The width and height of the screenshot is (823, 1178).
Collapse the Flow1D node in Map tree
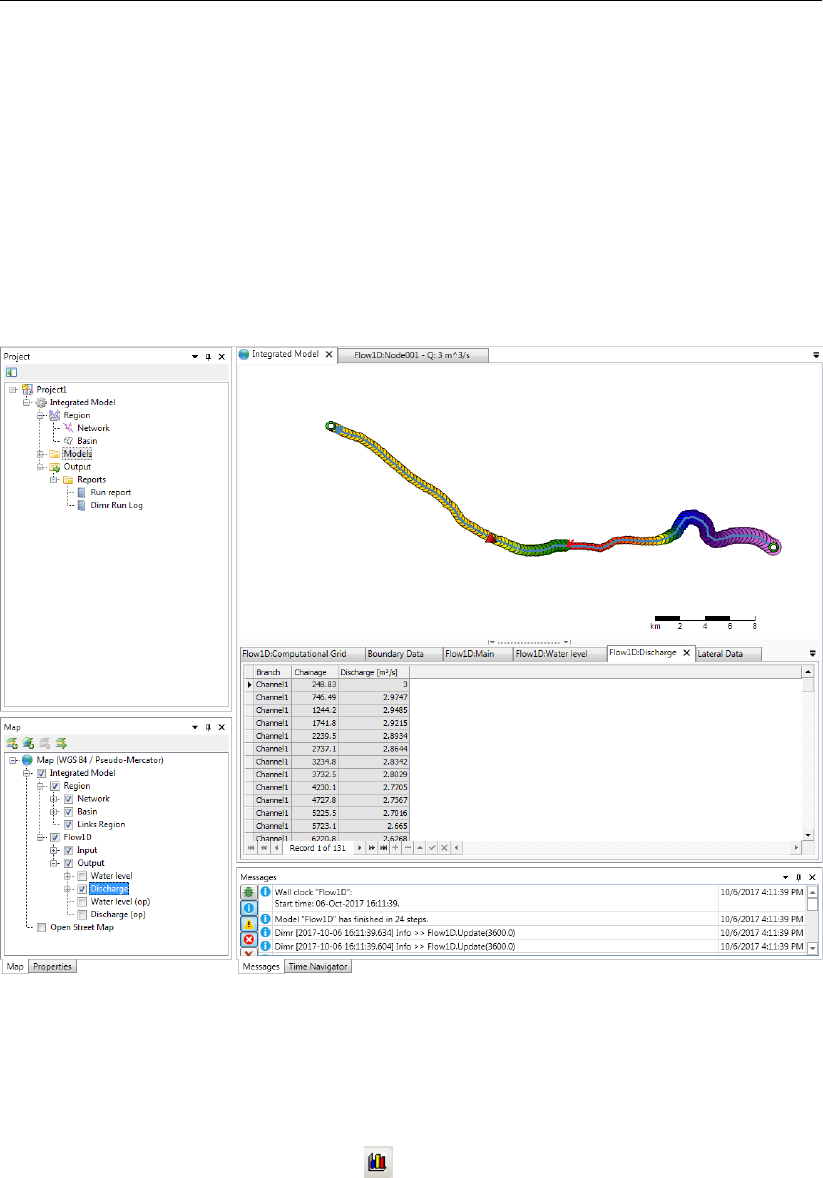41,837
